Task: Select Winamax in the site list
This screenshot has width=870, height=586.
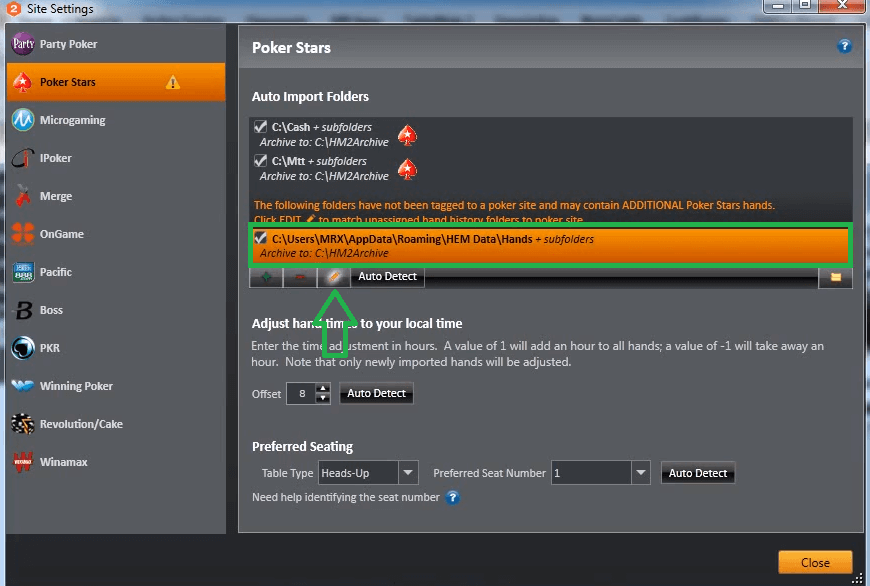Action: 116,462
